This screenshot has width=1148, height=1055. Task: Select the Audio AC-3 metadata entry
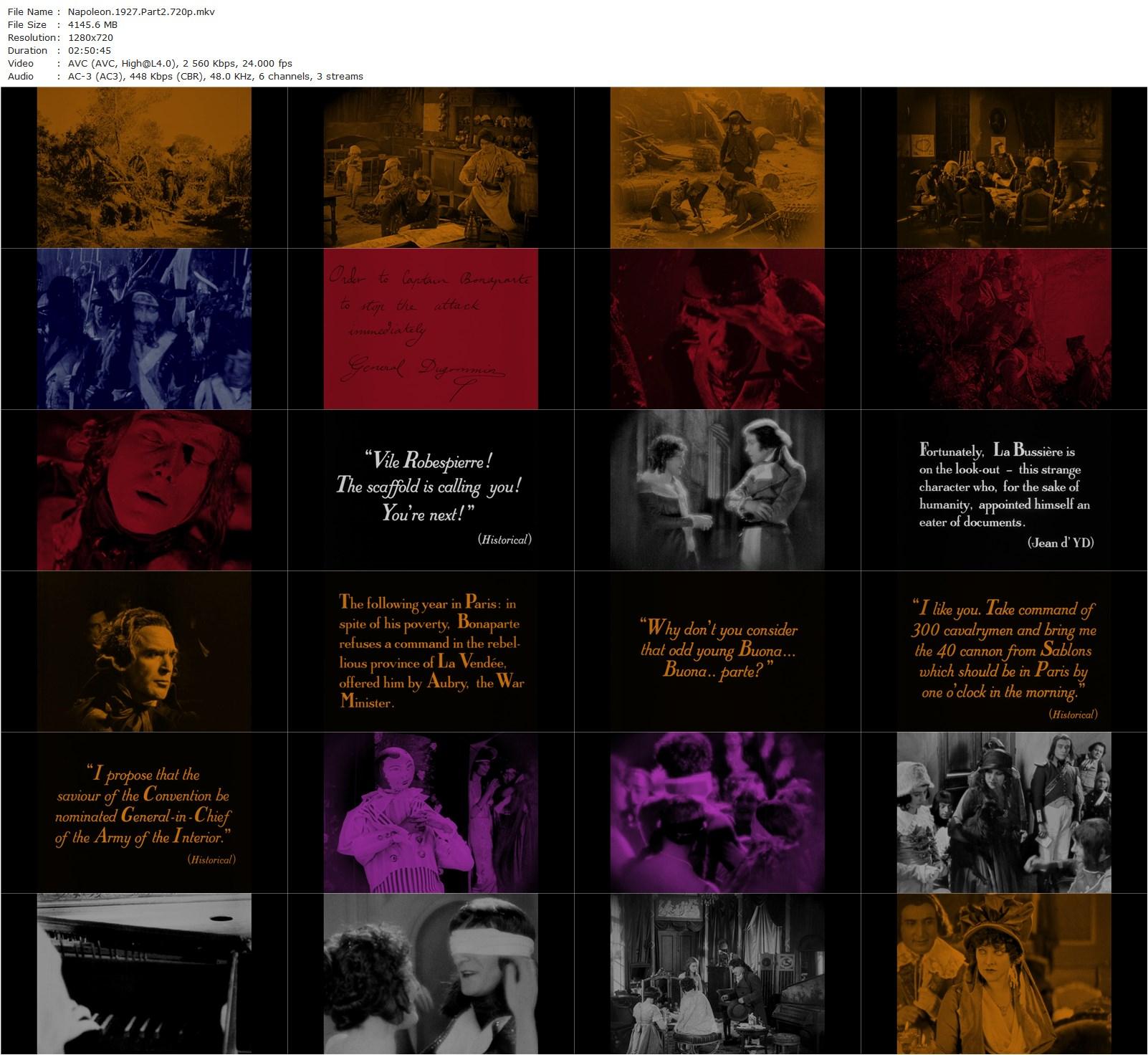[x=215, y=76]
